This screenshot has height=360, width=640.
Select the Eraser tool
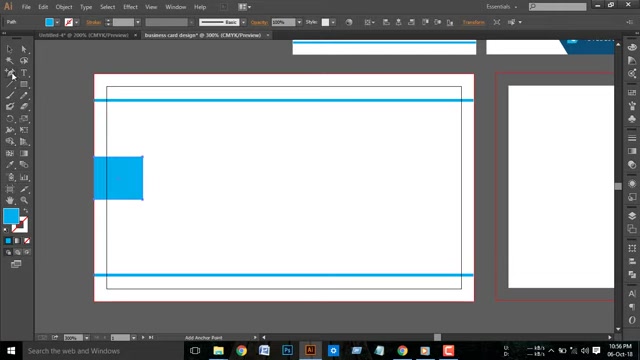24,107
